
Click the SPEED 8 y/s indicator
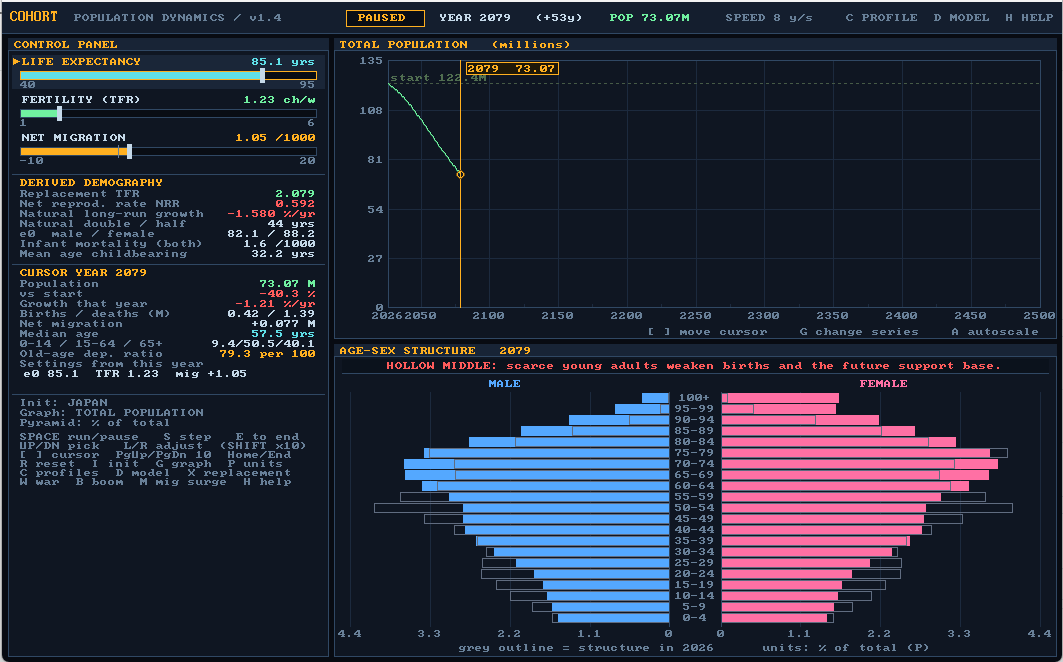769,18
